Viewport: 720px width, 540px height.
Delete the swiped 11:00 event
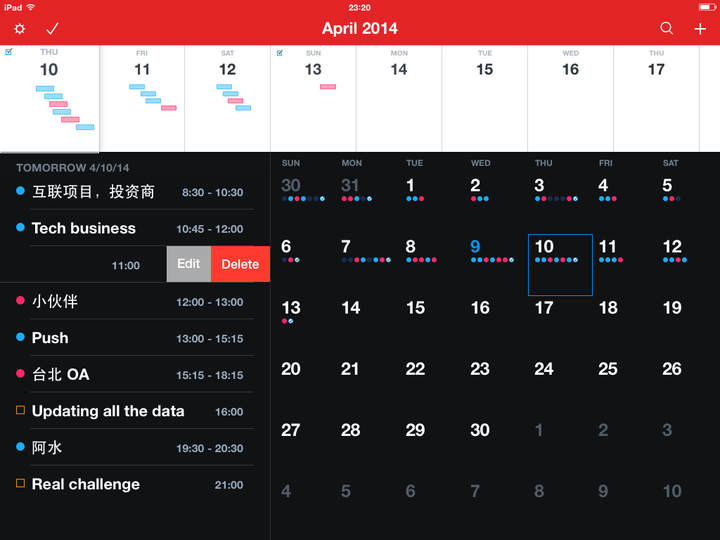pos(240,264)
